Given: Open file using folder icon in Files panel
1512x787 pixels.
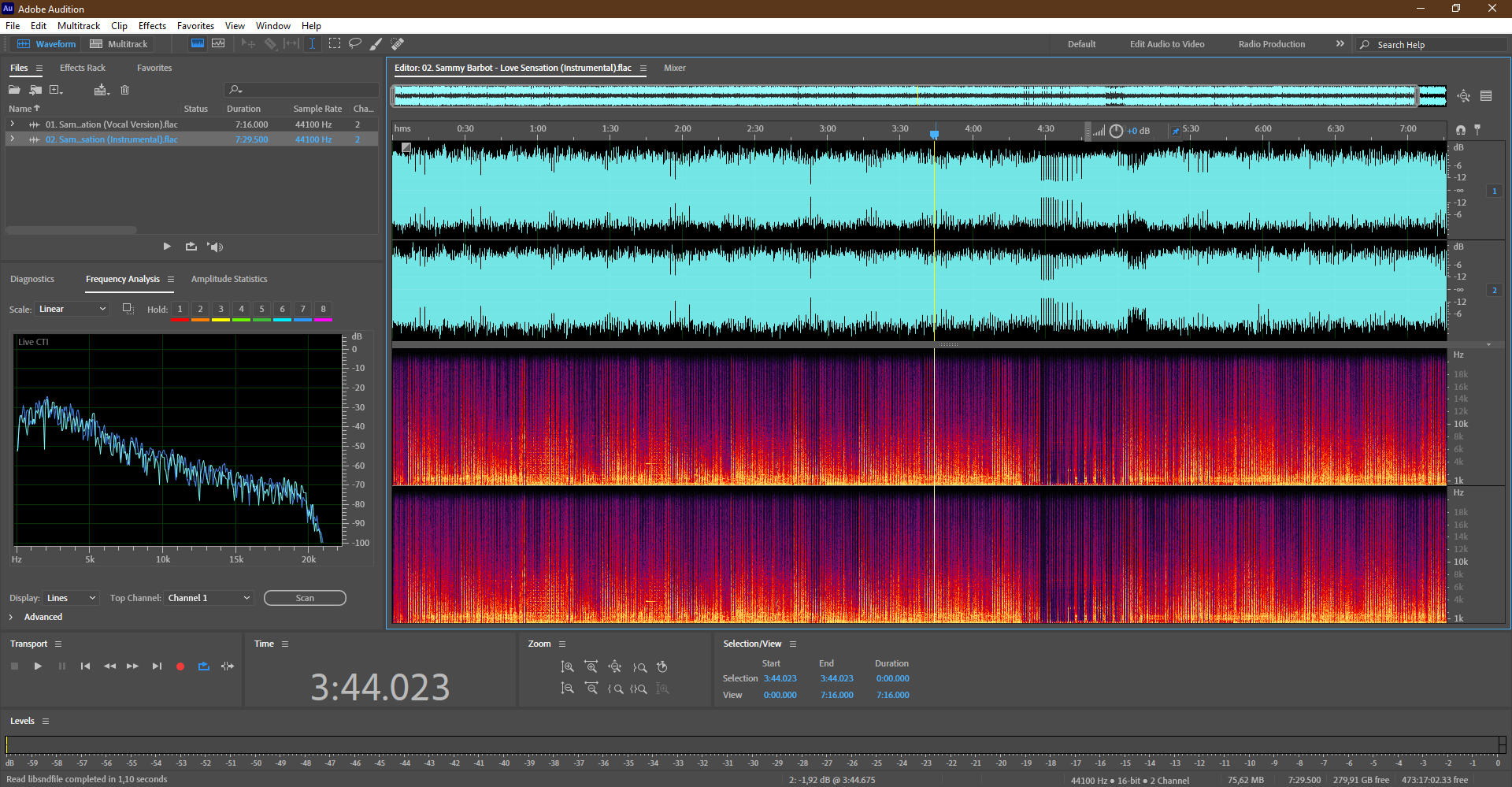Looking at the screenshot, I should pos(14,90).
